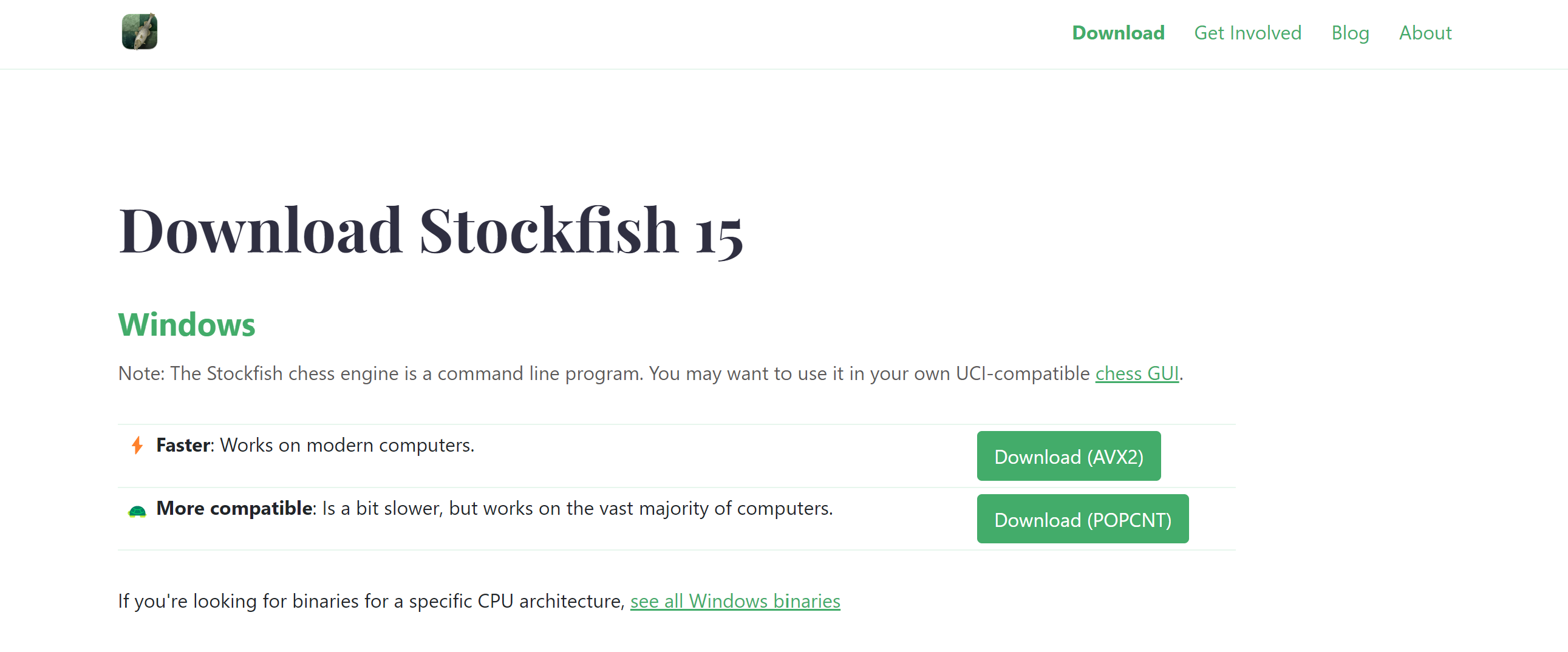Open the About page
Image resolution: width=1568 pixels, height=652 pixels.
[x=1425, y=33]
